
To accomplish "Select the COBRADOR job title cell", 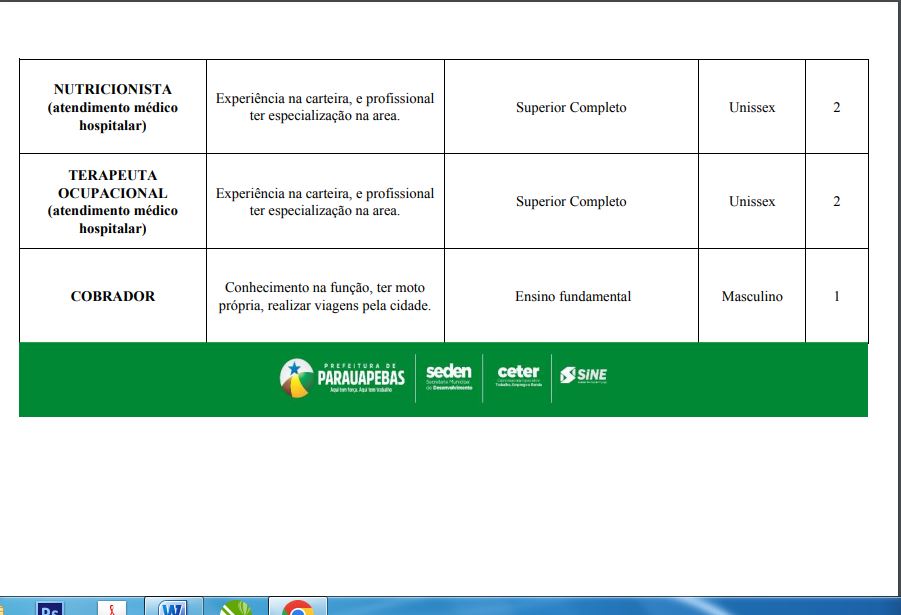I will (x=111, y=296).
